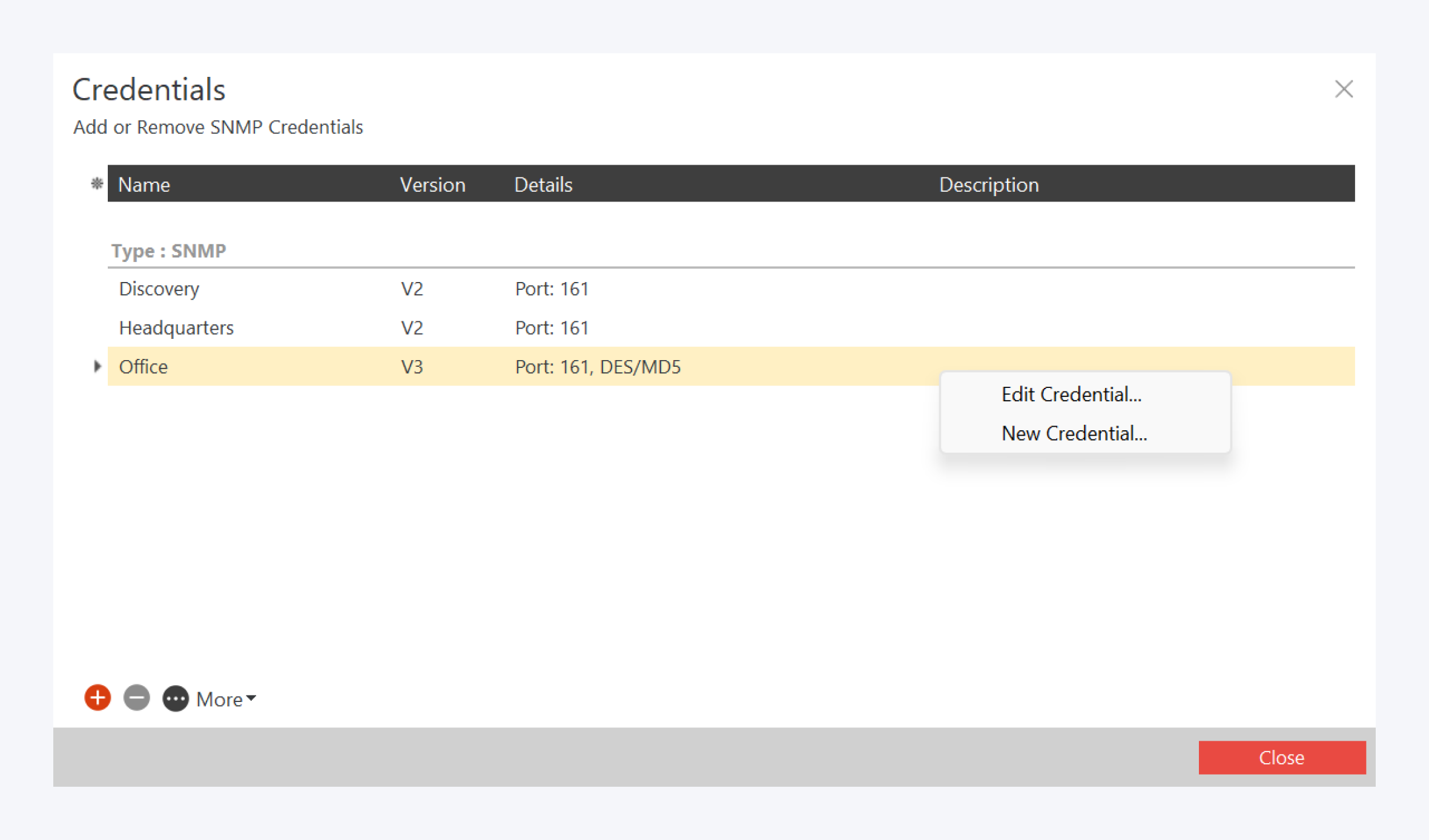Click the red Close button

[x=1282, y=757]
